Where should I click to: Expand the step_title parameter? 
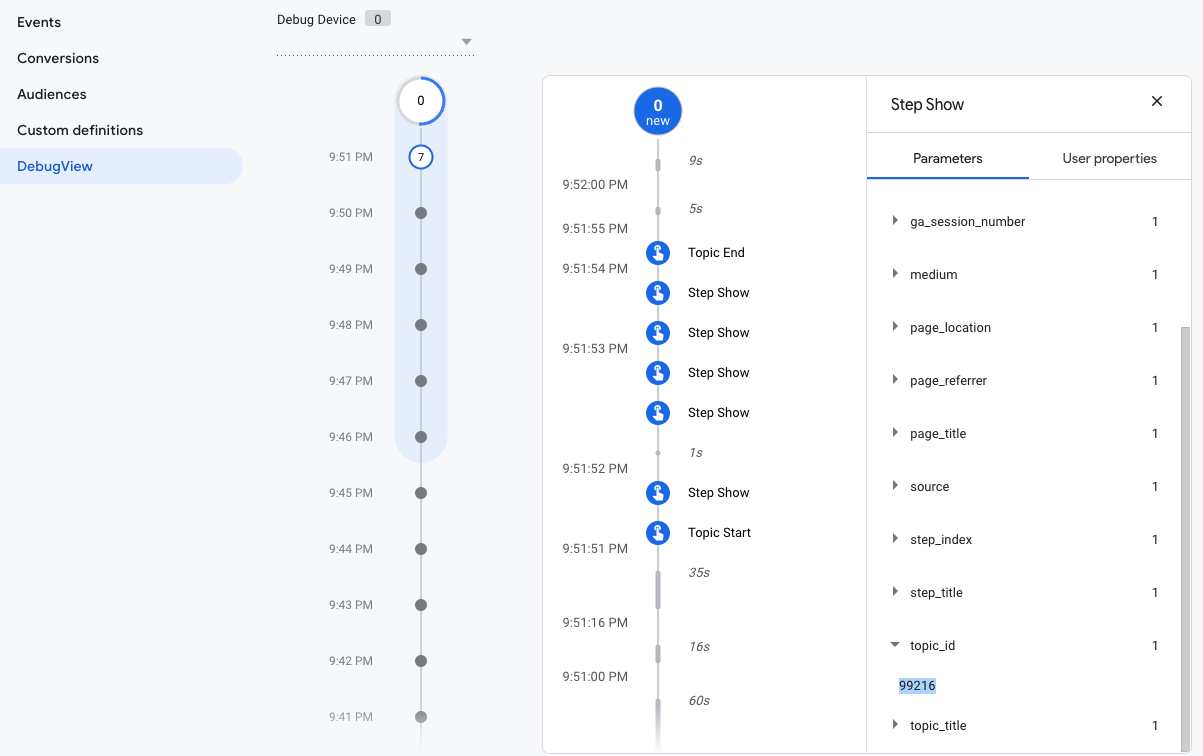pos(895,592)
